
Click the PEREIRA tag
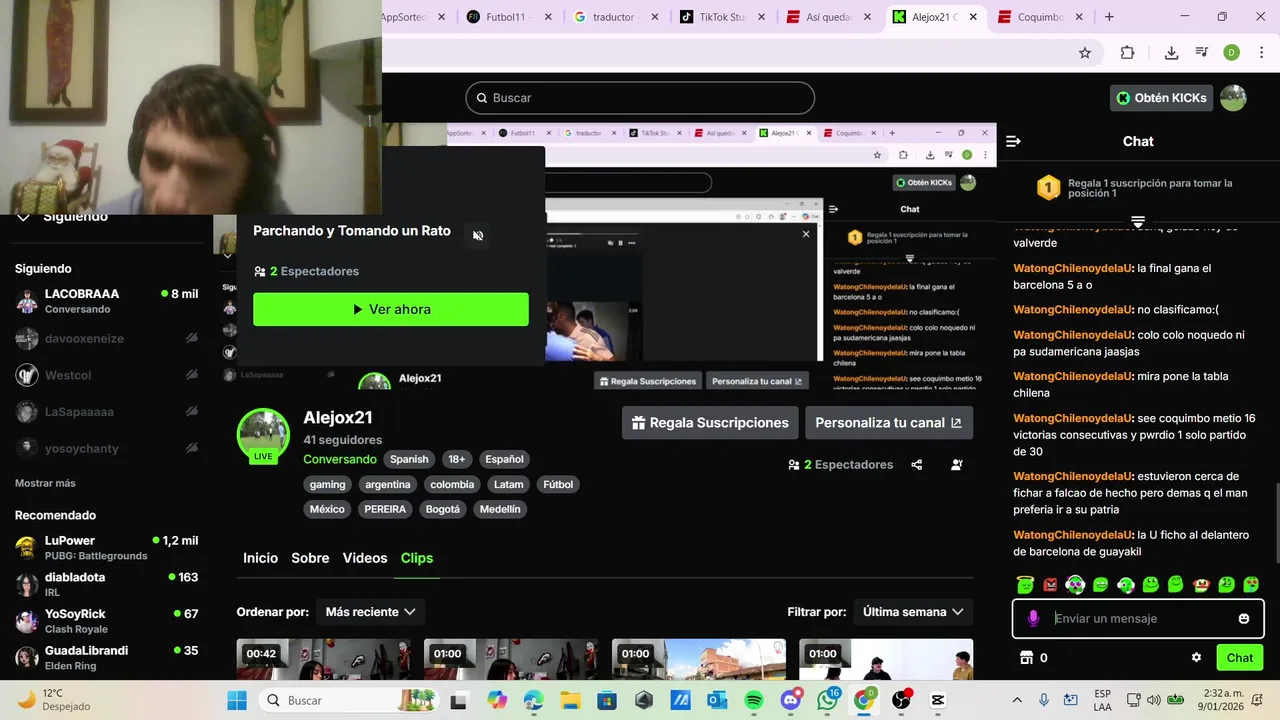(385, 509)
